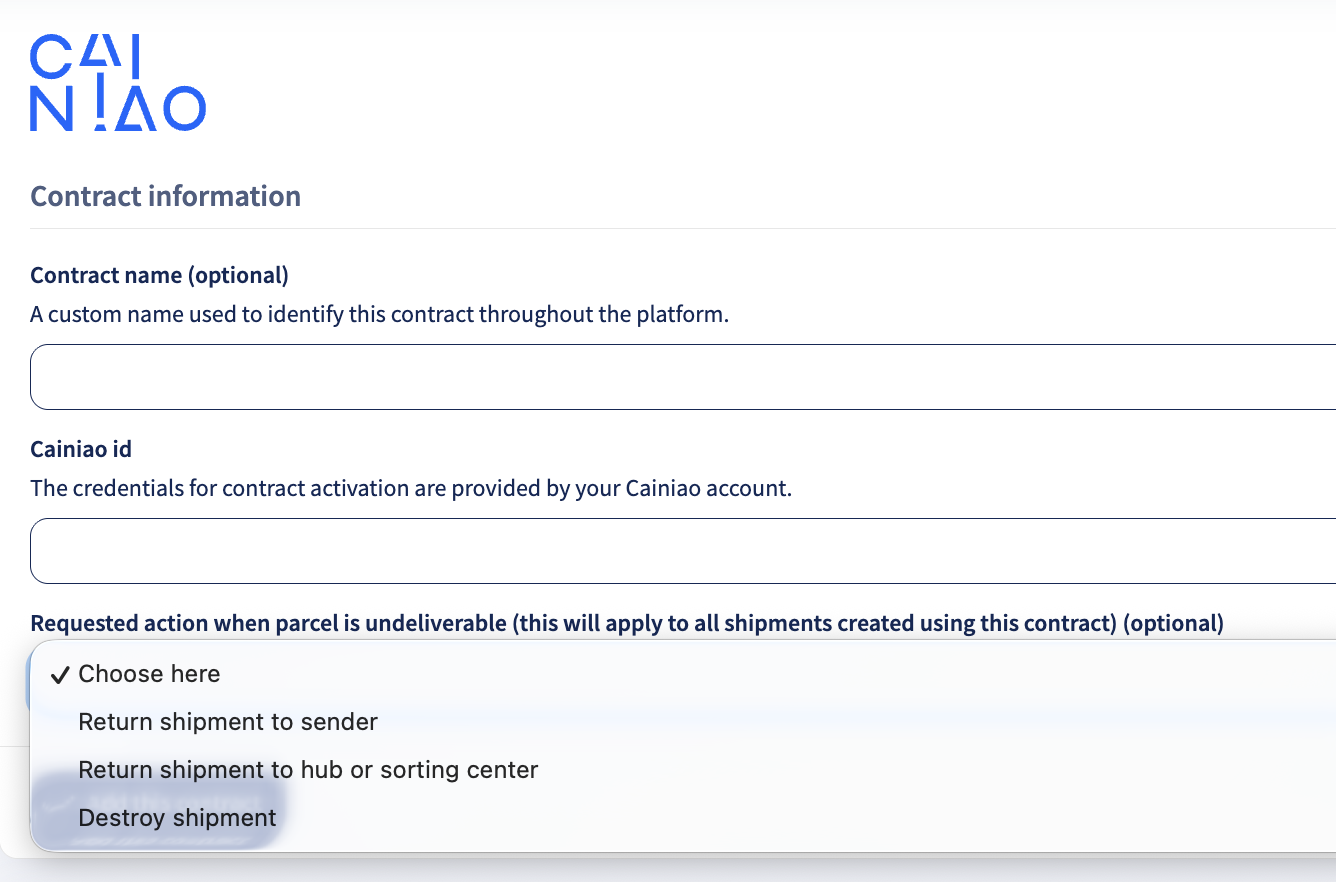Image resolution: width=1336 pixels, height=882 pixels.
Task: Click the 'Requested action when parcel is undeliverable' label
Action: (627, 624)
